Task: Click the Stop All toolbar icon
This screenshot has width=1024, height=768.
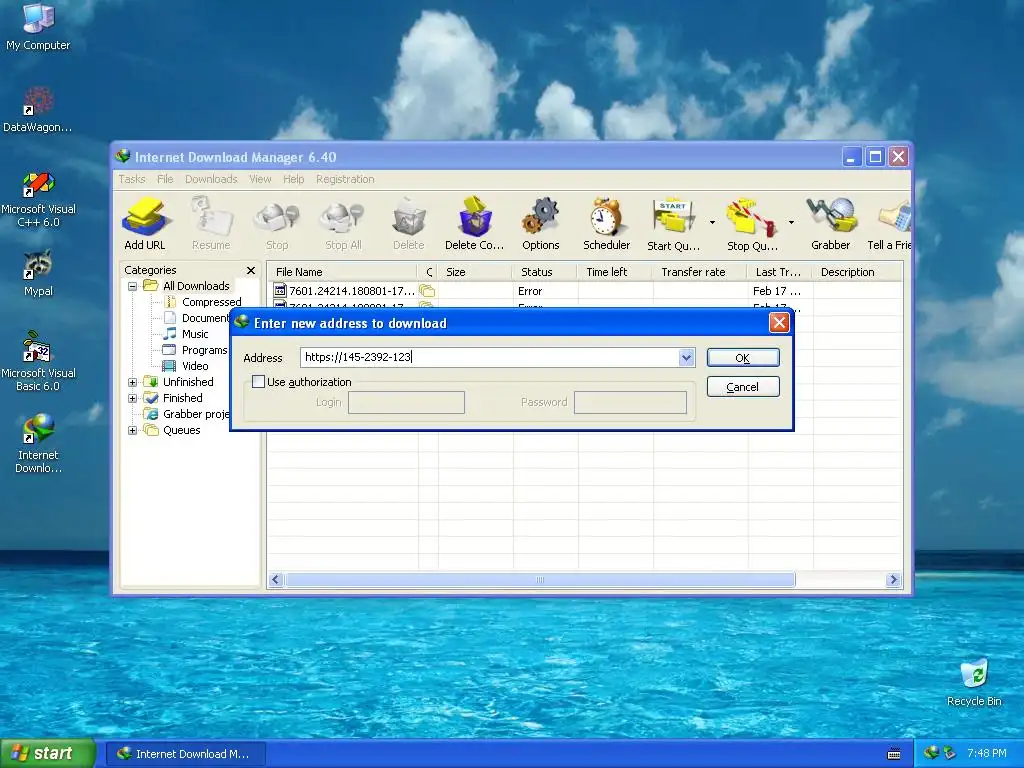Action: 343,217
